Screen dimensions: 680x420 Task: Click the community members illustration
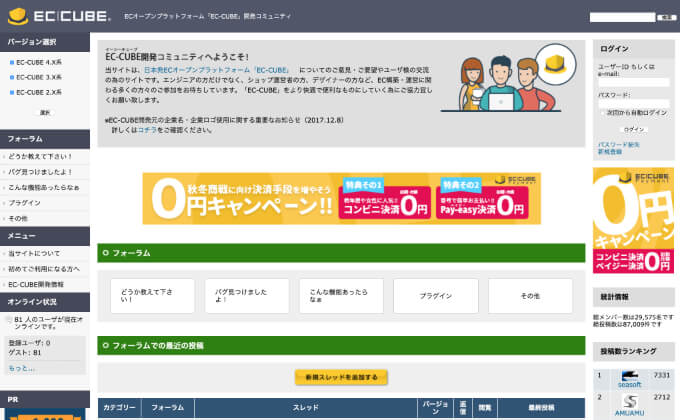pyautogui.click(x=508, y=78)
